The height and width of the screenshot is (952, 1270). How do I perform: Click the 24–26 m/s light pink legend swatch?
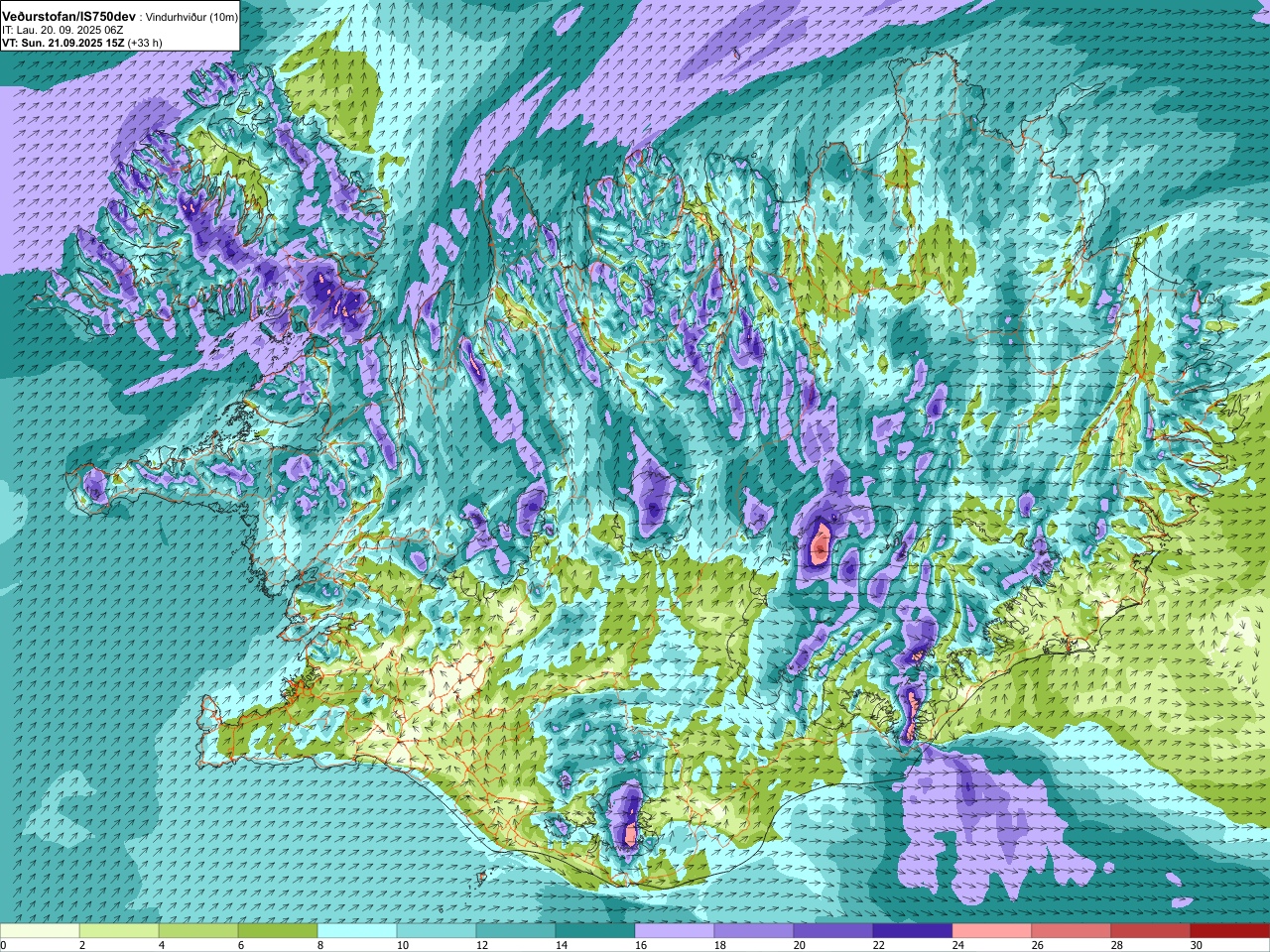[x=992, y=931]
